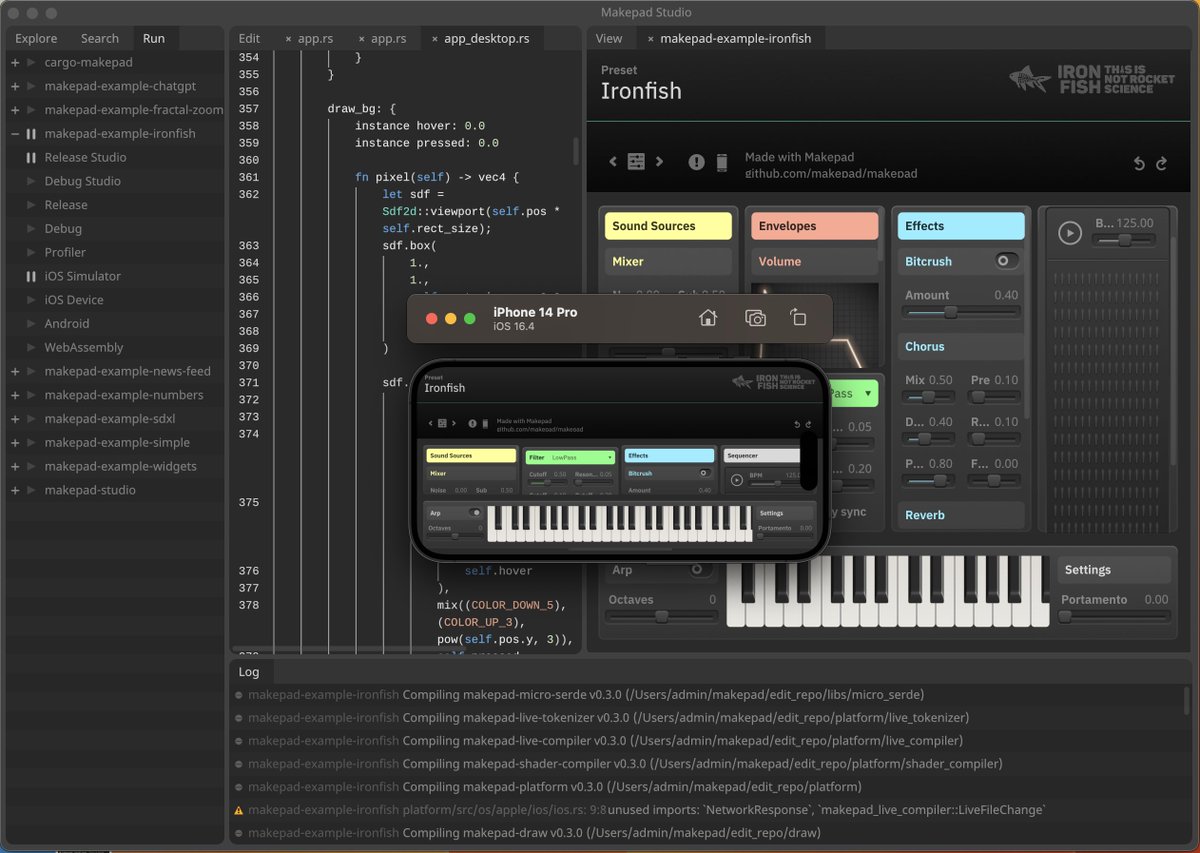This screenshot has width=1200, height=853.
Task: Click Settings header in Studio preview
Action: [x=1114, y=570]
